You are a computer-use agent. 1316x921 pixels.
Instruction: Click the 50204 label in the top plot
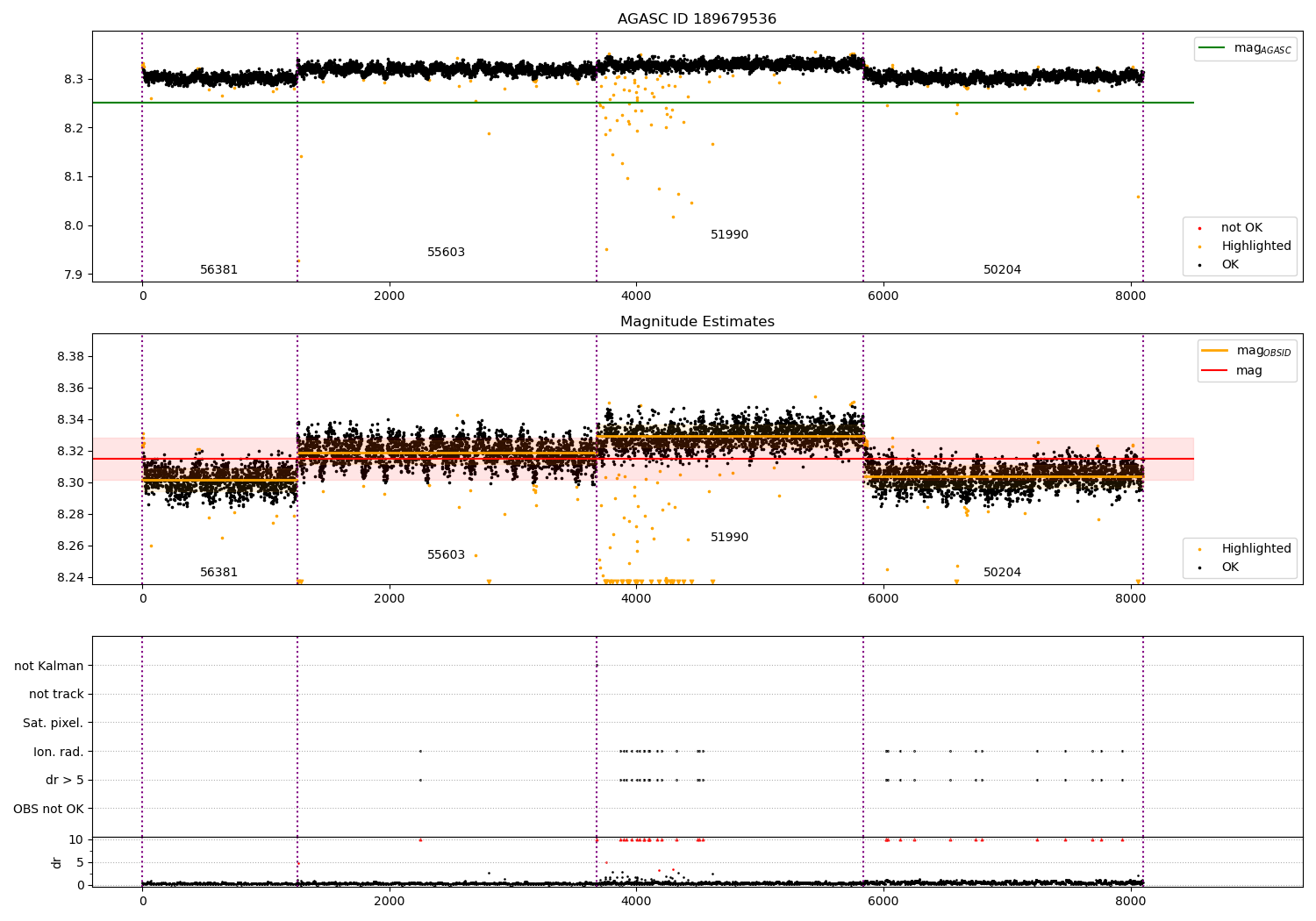tap(1002, 270)
